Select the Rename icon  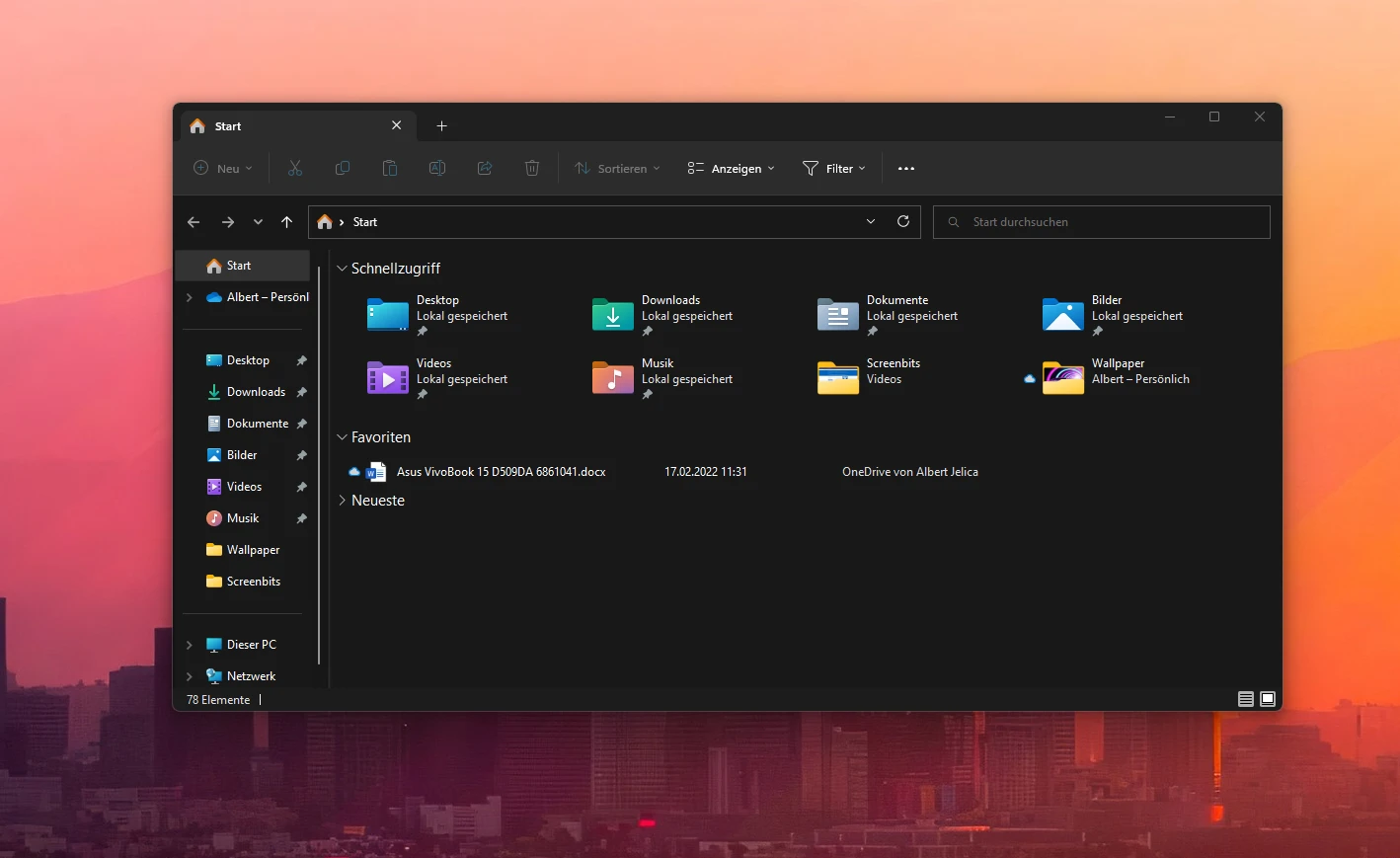pos(436,168)
